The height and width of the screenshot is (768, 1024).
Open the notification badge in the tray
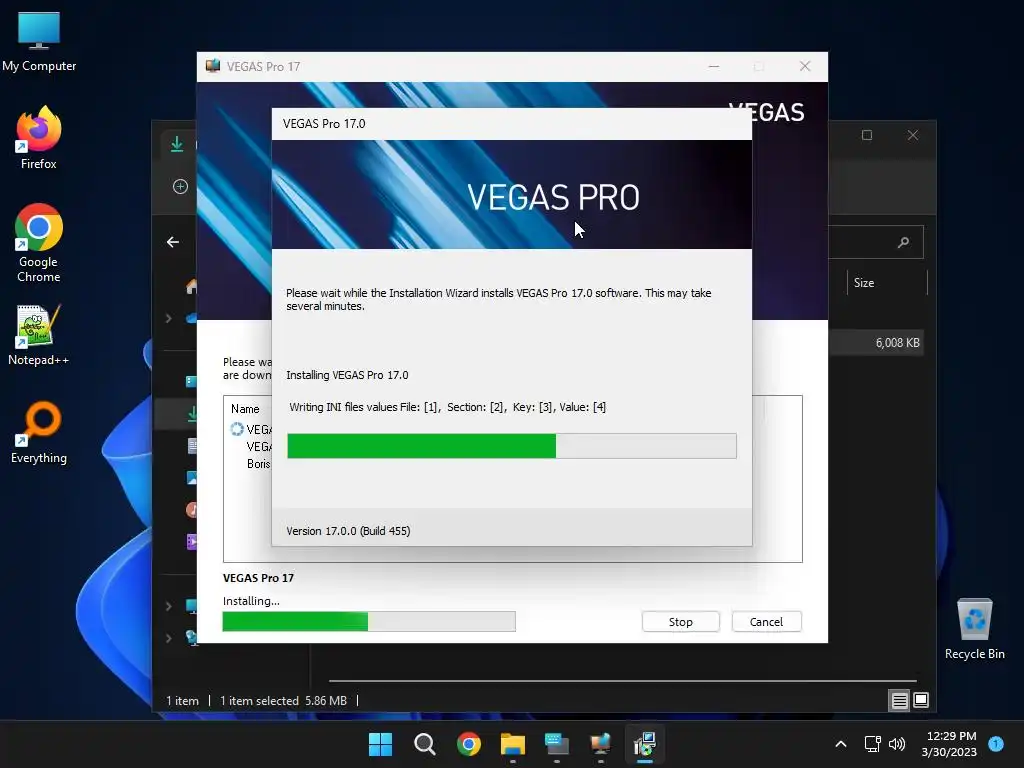996,743
